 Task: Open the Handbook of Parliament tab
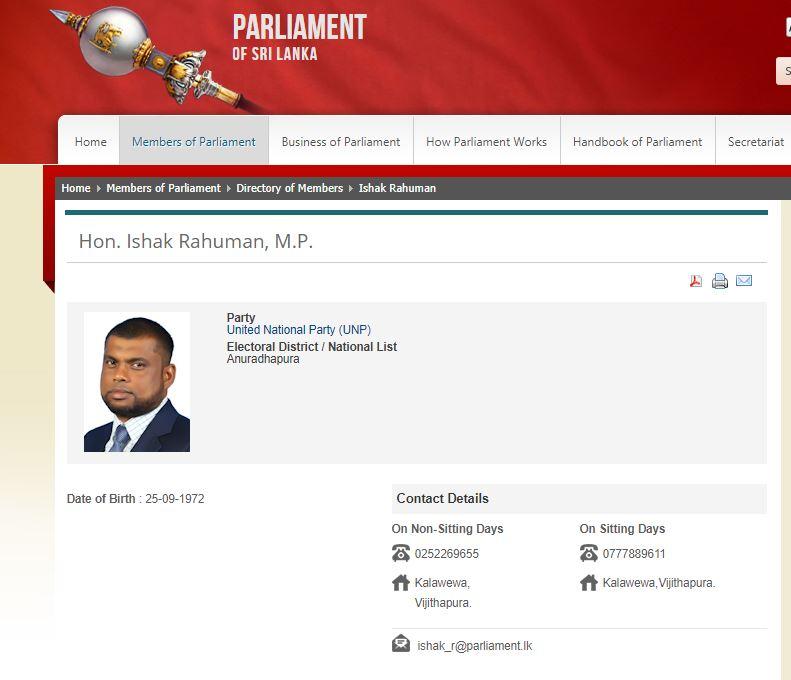[x=637, y=142]
